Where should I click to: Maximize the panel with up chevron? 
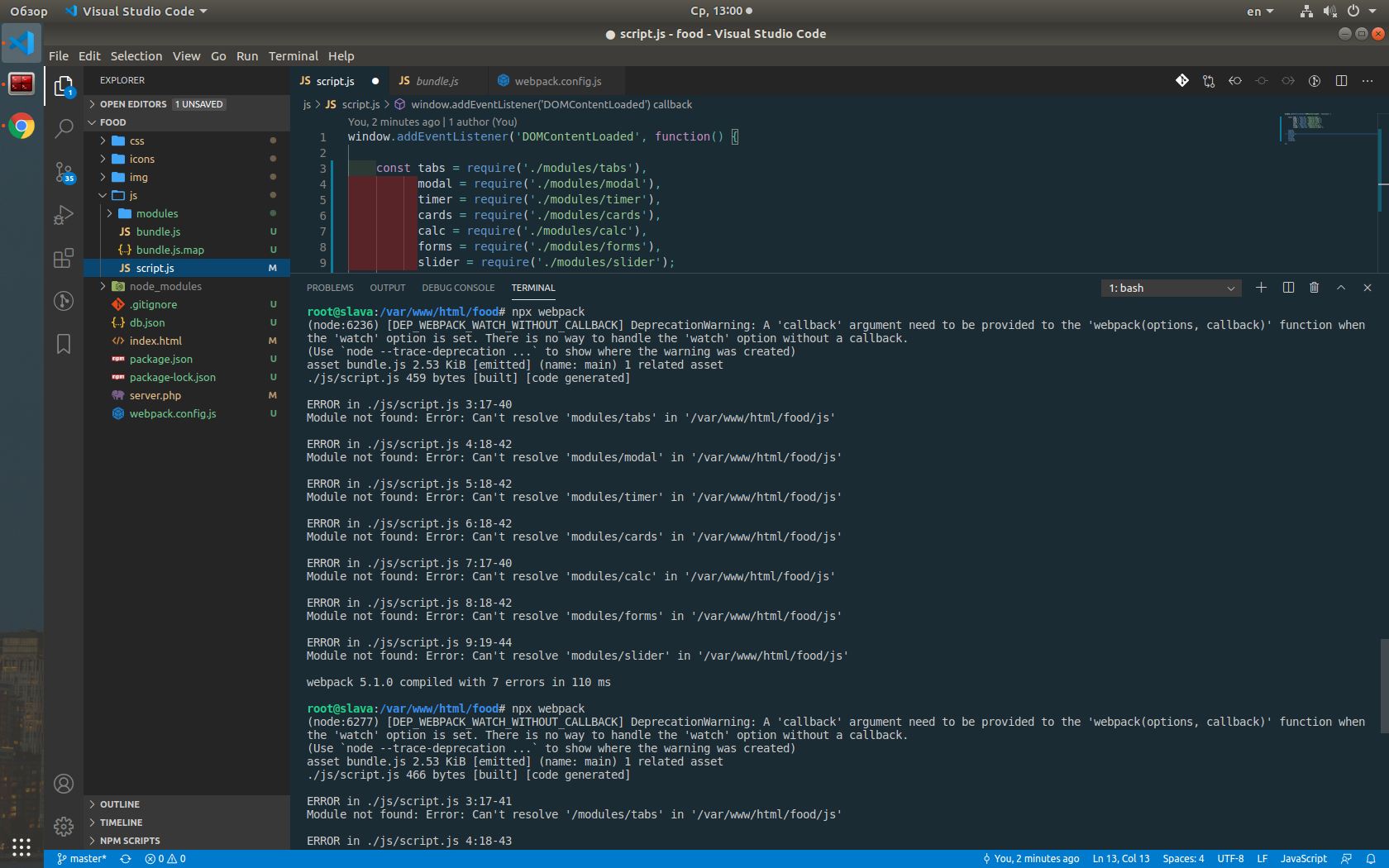(x=1341, y=288)
